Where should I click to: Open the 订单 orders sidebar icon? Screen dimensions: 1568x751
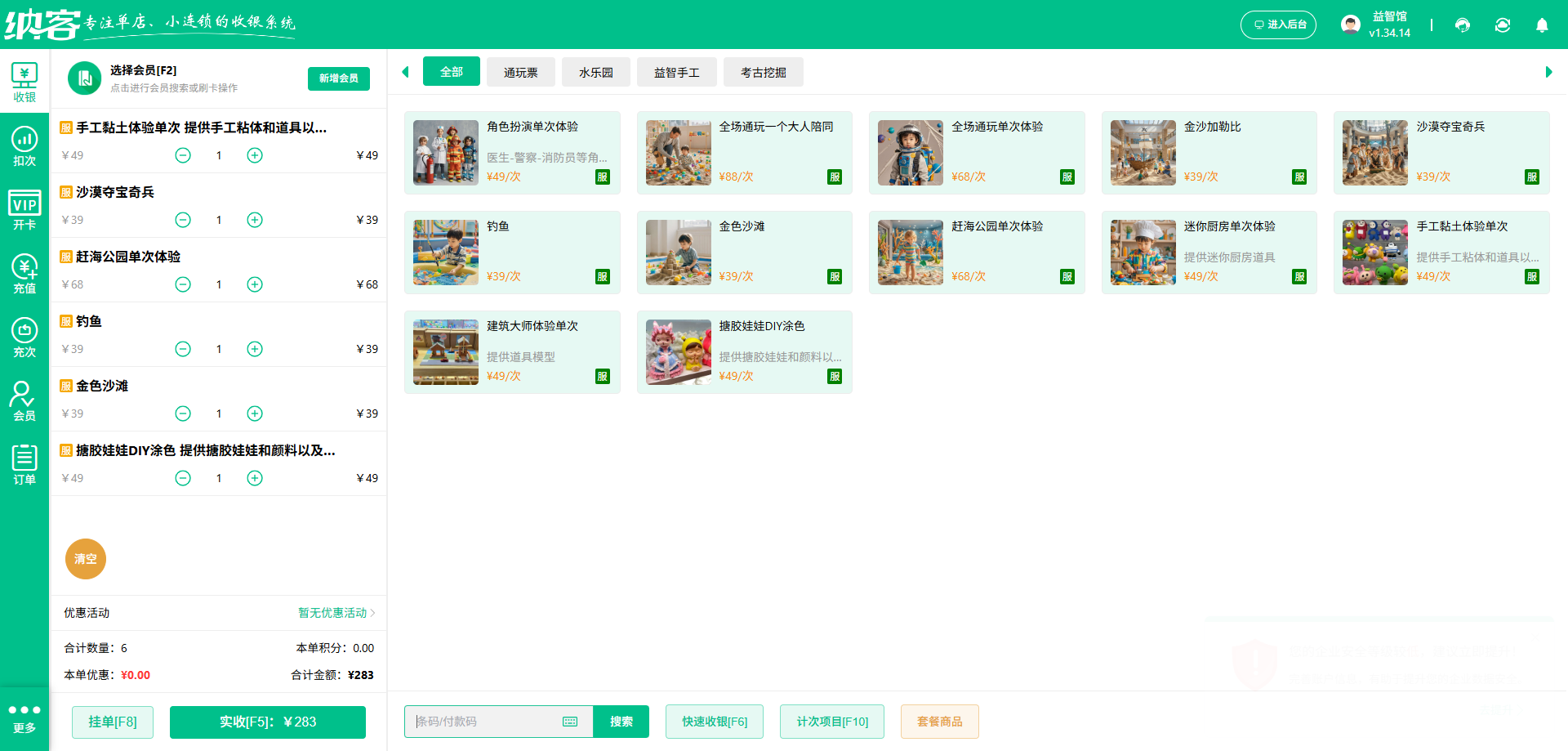point(24,465)
